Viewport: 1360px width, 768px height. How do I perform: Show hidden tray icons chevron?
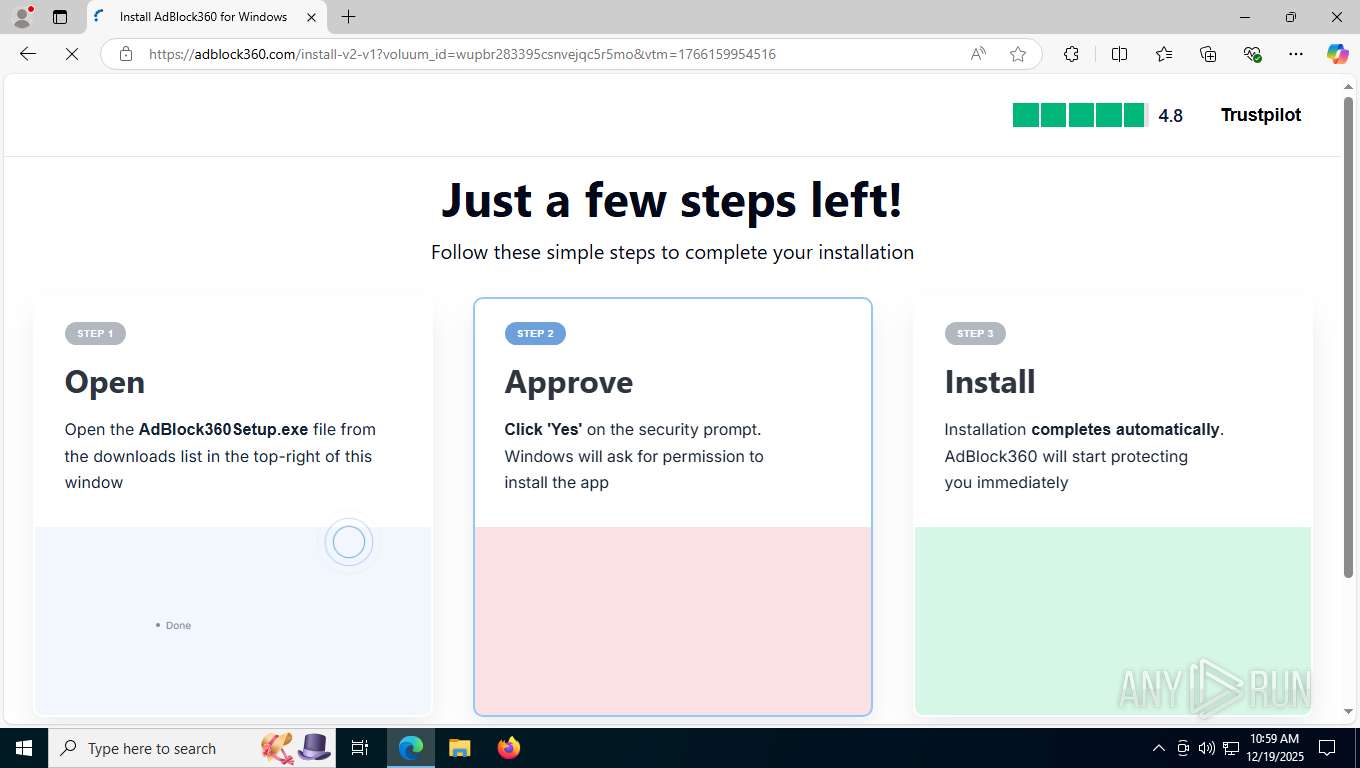tap(1159, 748)
